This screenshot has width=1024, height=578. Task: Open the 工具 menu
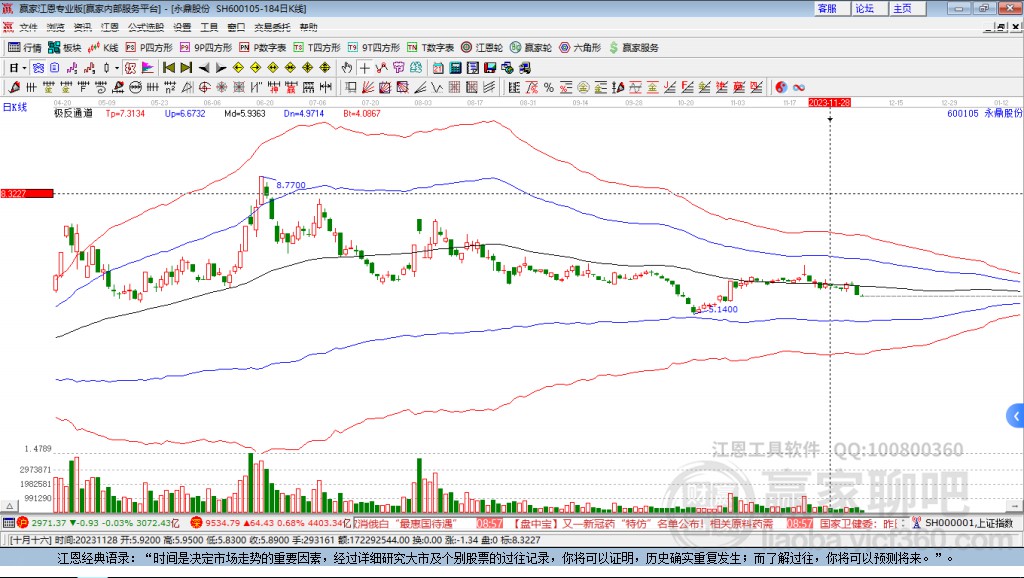tap(209, 27)
